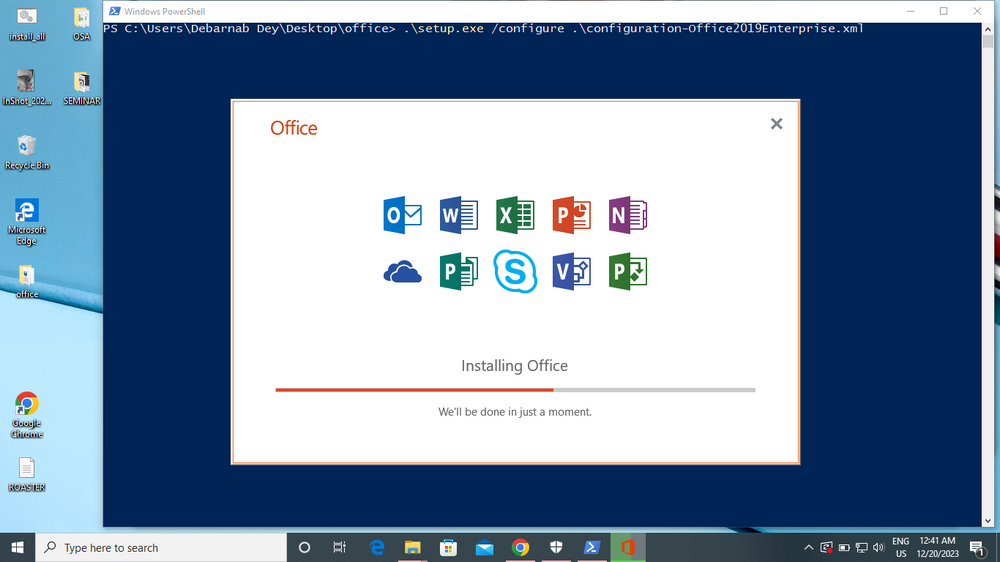Open Task View from the taskbar

click(339, 547)
